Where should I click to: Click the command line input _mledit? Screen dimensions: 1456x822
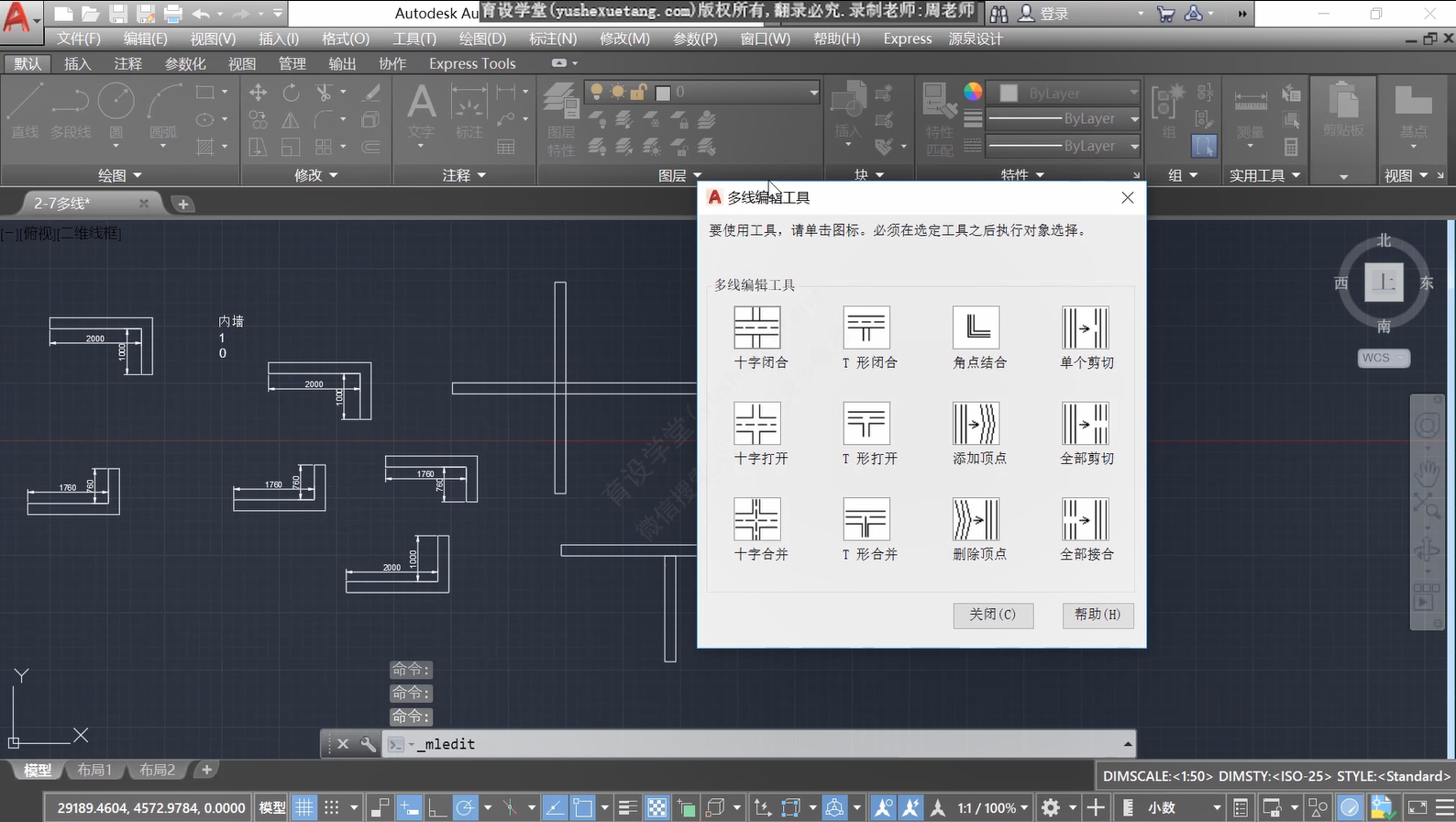pos(761,744)
